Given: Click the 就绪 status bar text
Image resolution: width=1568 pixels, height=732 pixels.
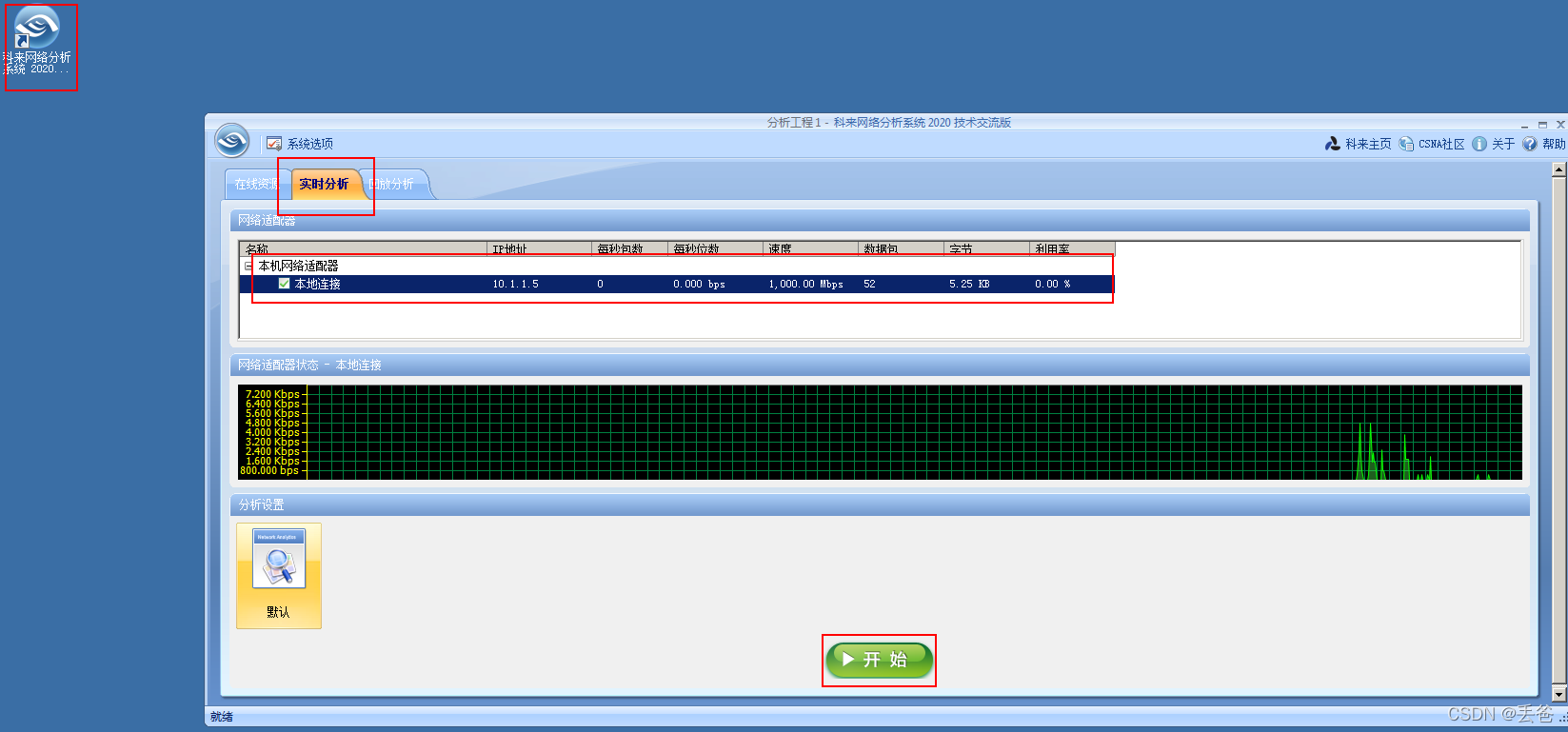Looking at the screenshot, I should pos(222,717).
